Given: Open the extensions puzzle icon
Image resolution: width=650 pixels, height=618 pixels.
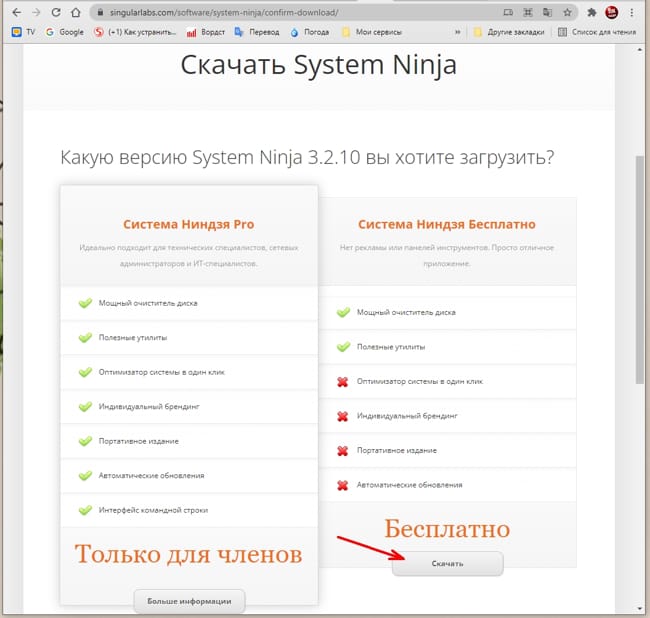Looking at the screenshot, I should point(592,12).
